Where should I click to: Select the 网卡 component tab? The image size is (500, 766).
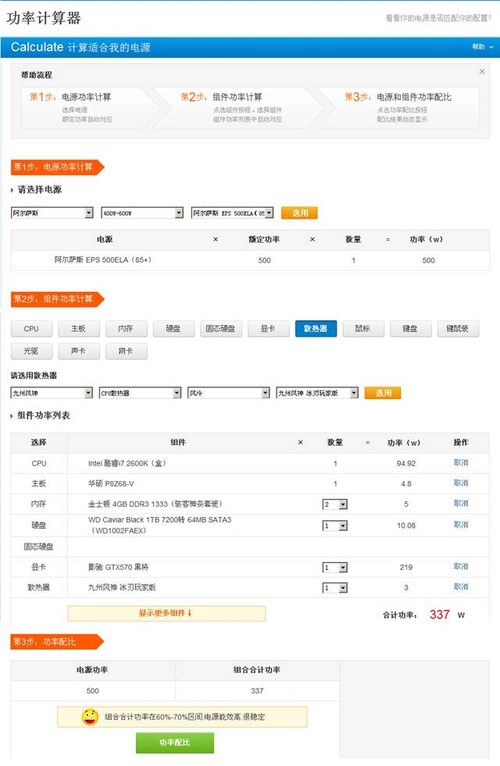click(x=126, y=351)
